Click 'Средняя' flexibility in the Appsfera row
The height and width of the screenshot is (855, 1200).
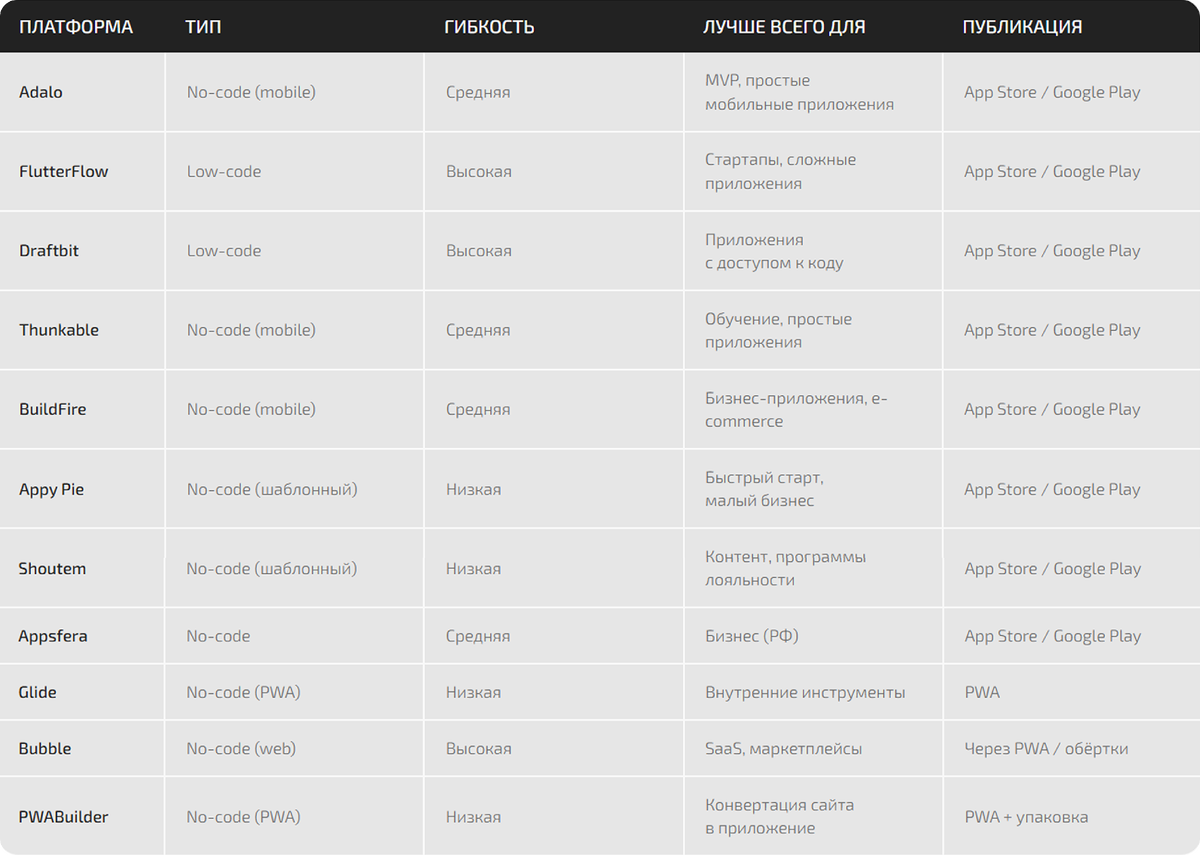(478, 636)
